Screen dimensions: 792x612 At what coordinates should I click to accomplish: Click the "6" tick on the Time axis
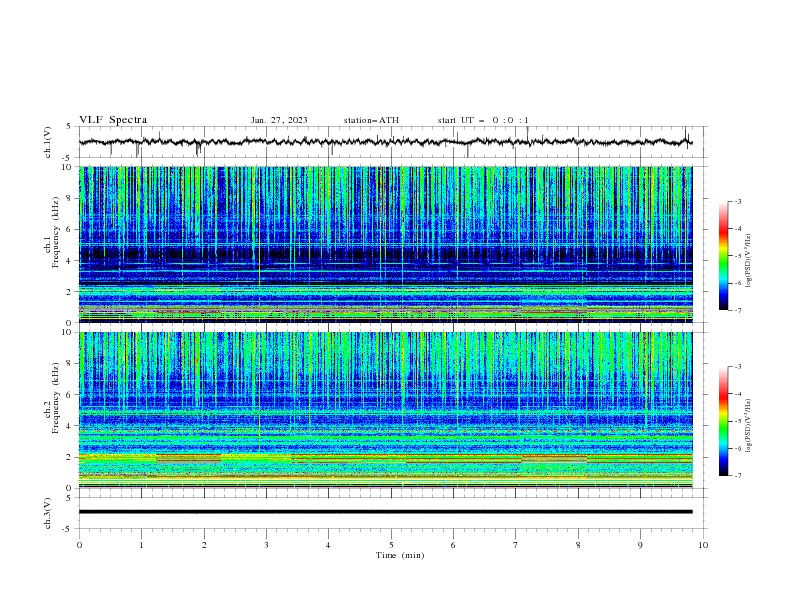(453, 545)
